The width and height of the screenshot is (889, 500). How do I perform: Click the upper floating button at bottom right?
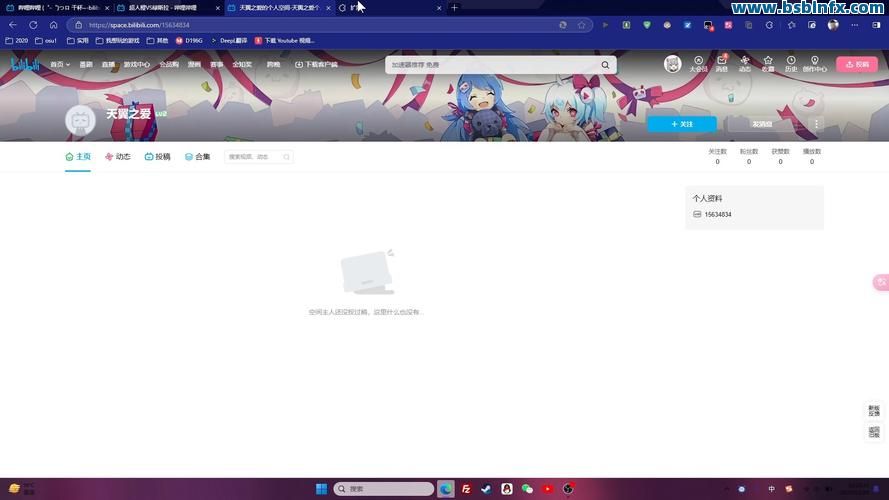tap(874, 410)
